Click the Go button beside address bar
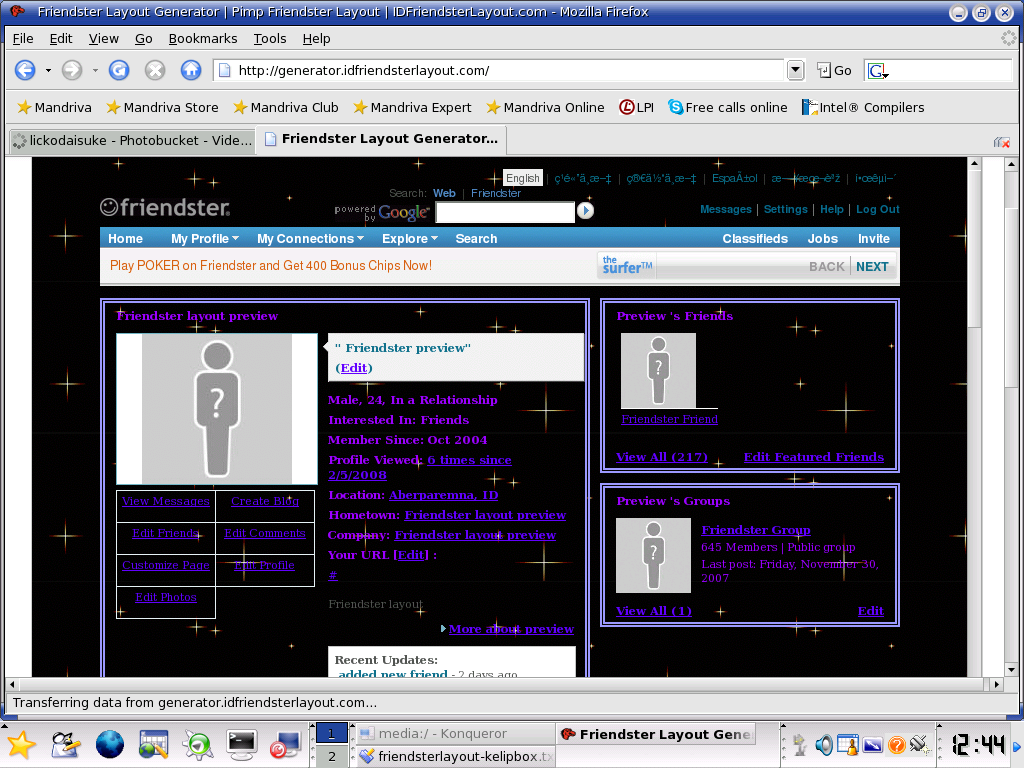Screen dimensions: 1024x768 click(835, 70)
